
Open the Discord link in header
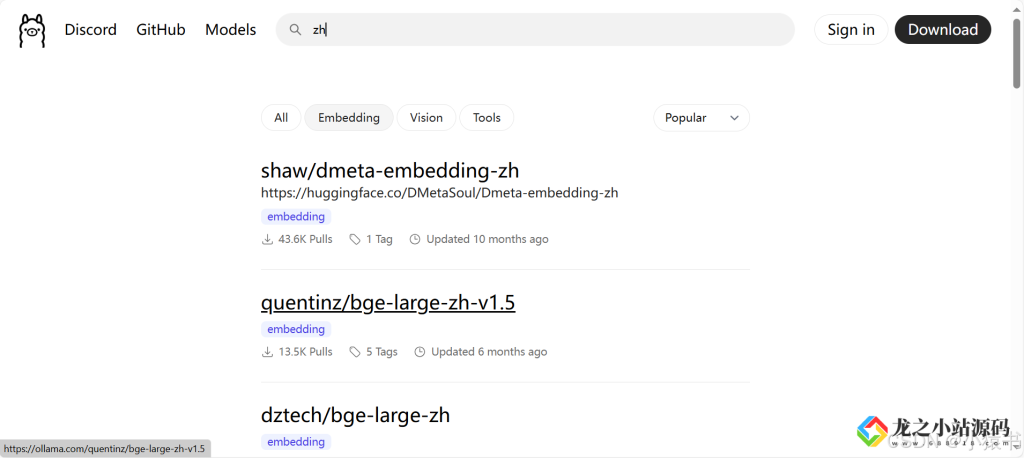[x=90, y=29]
